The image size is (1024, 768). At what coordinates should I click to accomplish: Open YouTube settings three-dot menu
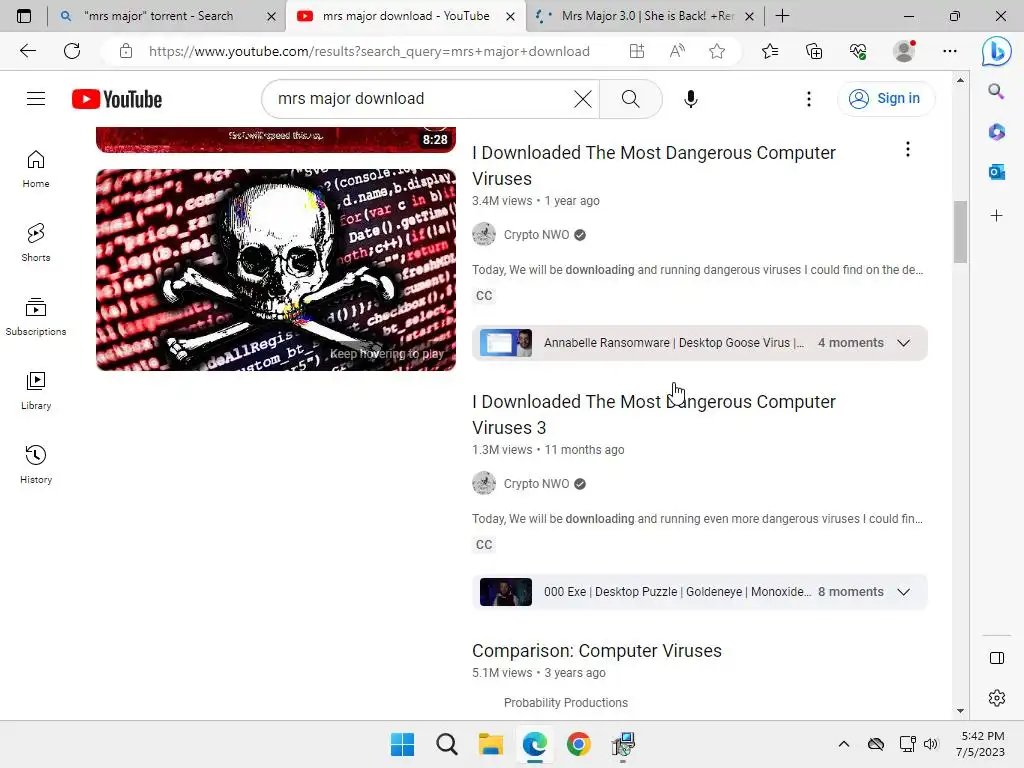point(808,99)
